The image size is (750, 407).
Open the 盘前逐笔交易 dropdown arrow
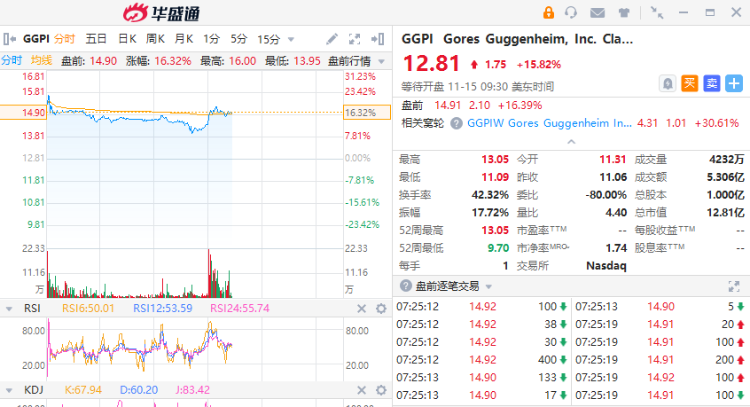click(x=489, y=287)
